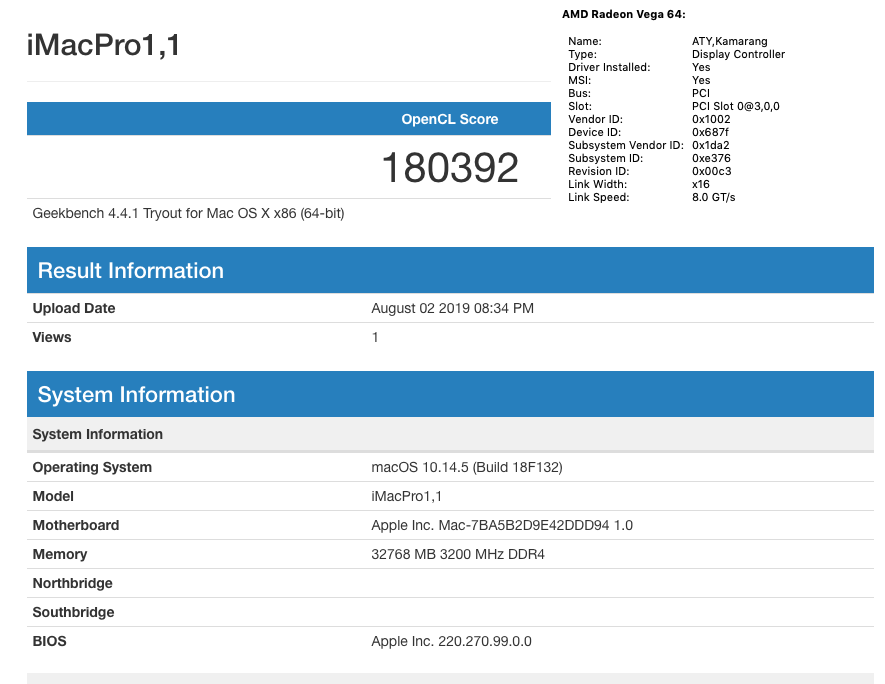Click the Views row label

[52, 337]
